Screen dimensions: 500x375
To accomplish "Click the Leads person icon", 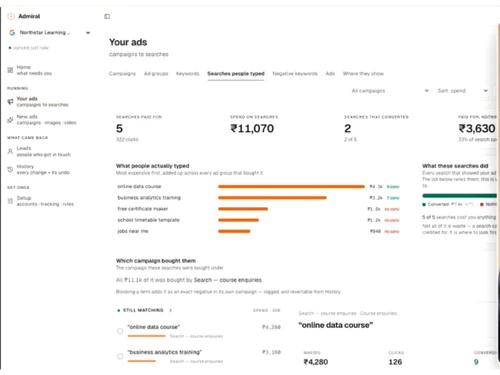I will tap(10, 151).
